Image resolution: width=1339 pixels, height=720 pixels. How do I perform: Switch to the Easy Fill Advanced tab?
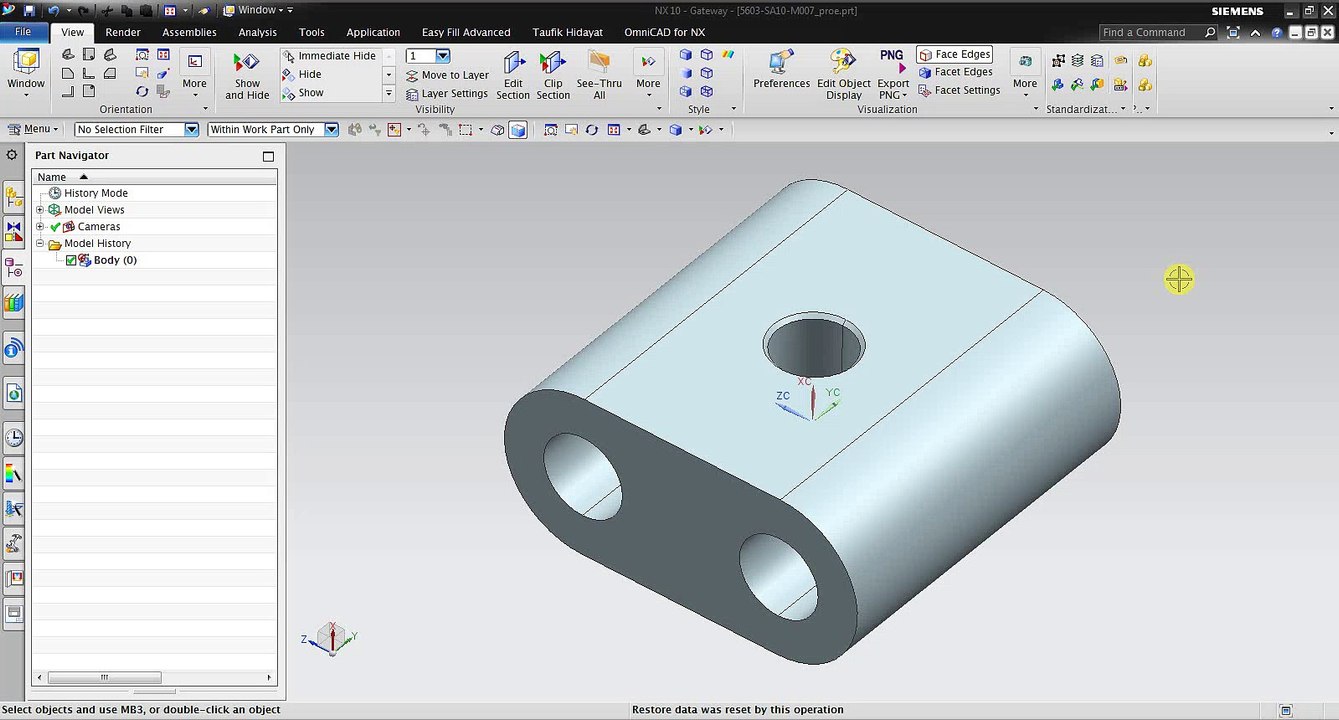466,32
